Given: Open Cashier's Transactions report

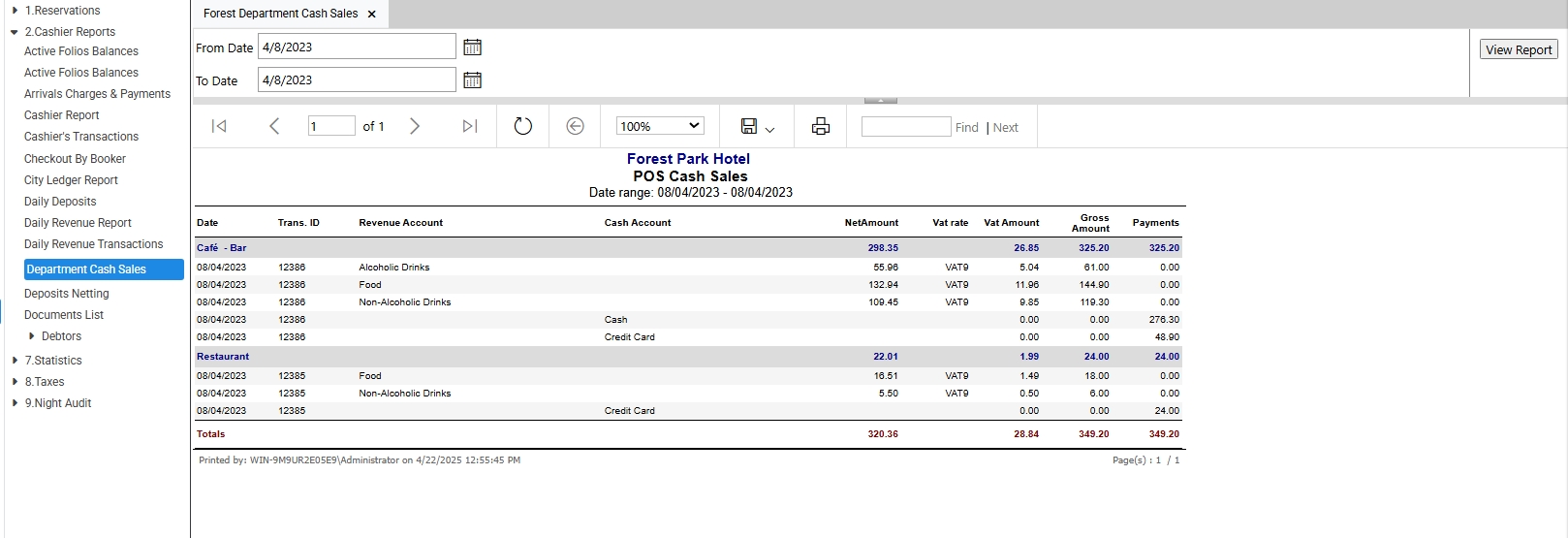Looking at the screenshot, I should (x=81, y=137).
